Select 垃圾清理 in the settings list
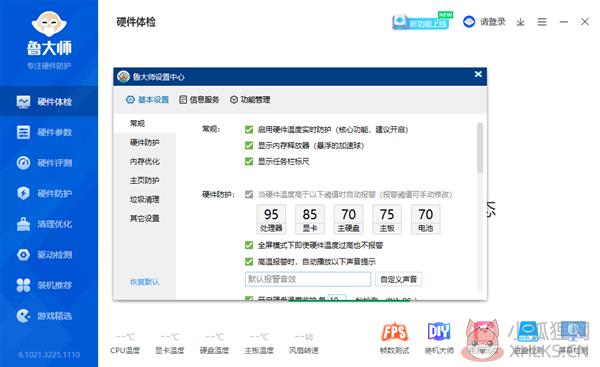 pos(145,199)
